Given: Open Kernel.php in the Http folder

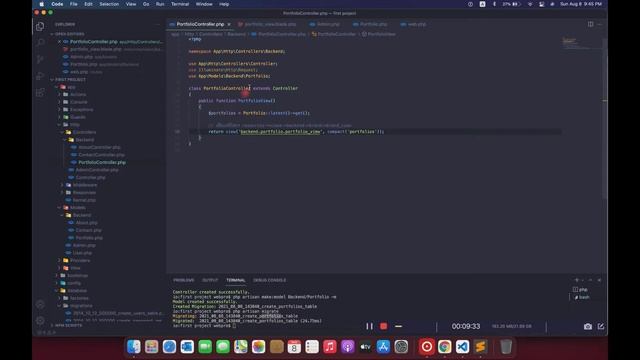Looking at the screenshot, I should pos(84,200).
